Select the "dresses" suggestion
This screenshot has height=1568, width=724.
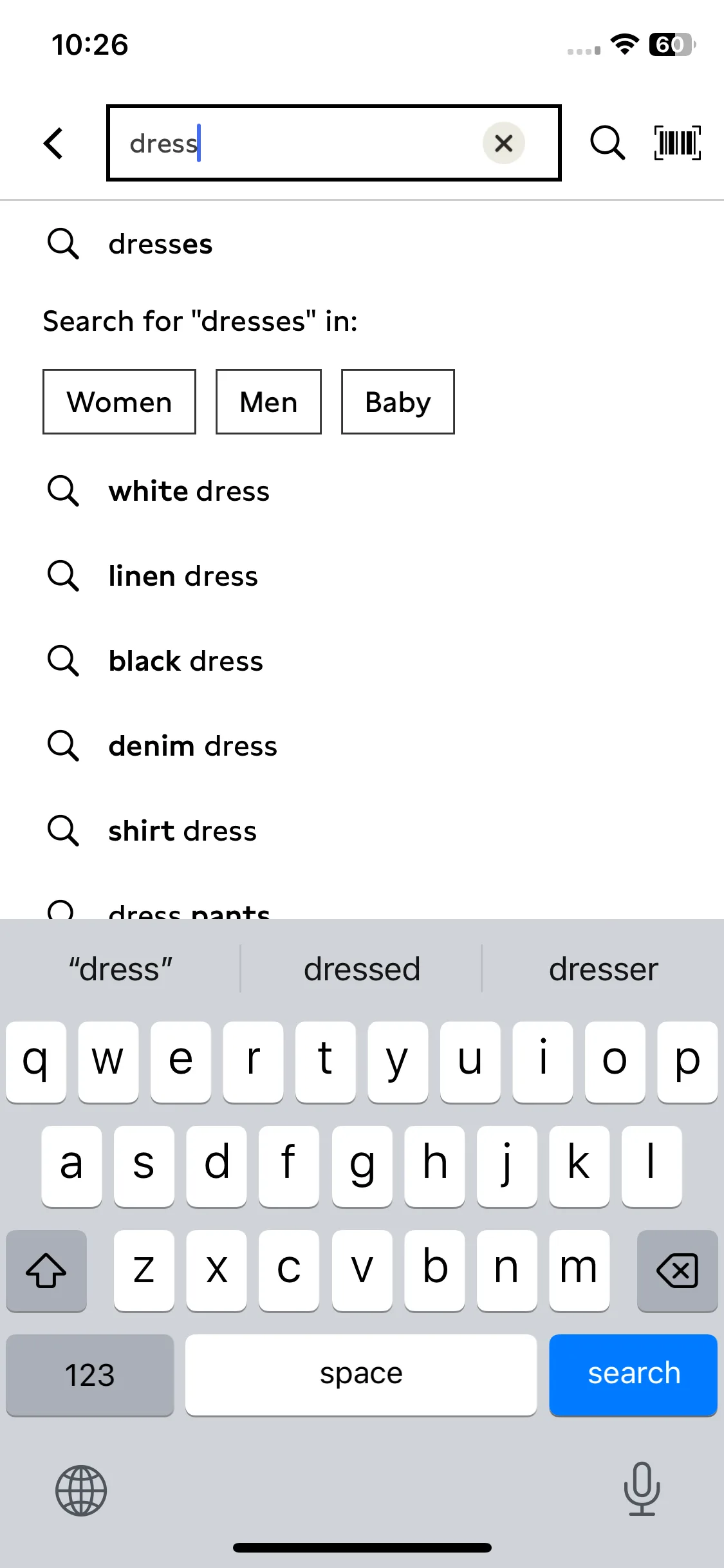coord(362,244)
